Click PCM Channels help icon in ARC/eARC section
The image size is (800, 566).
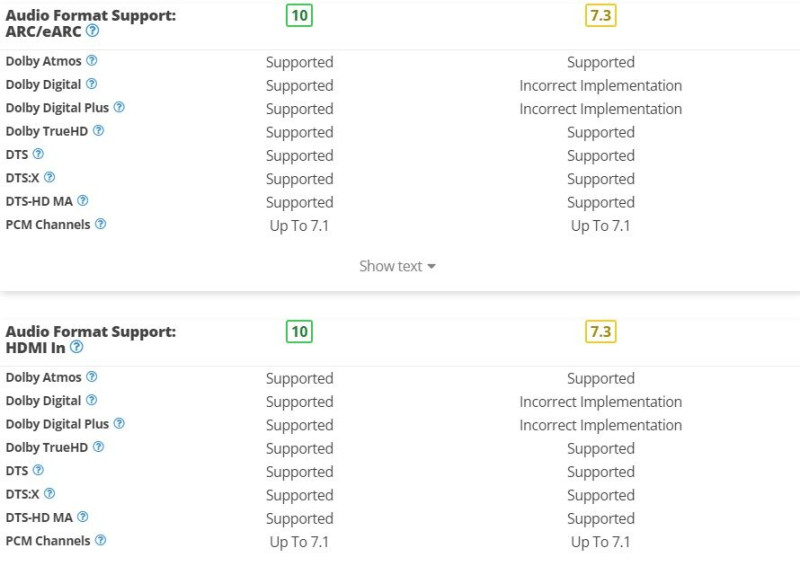101,224
